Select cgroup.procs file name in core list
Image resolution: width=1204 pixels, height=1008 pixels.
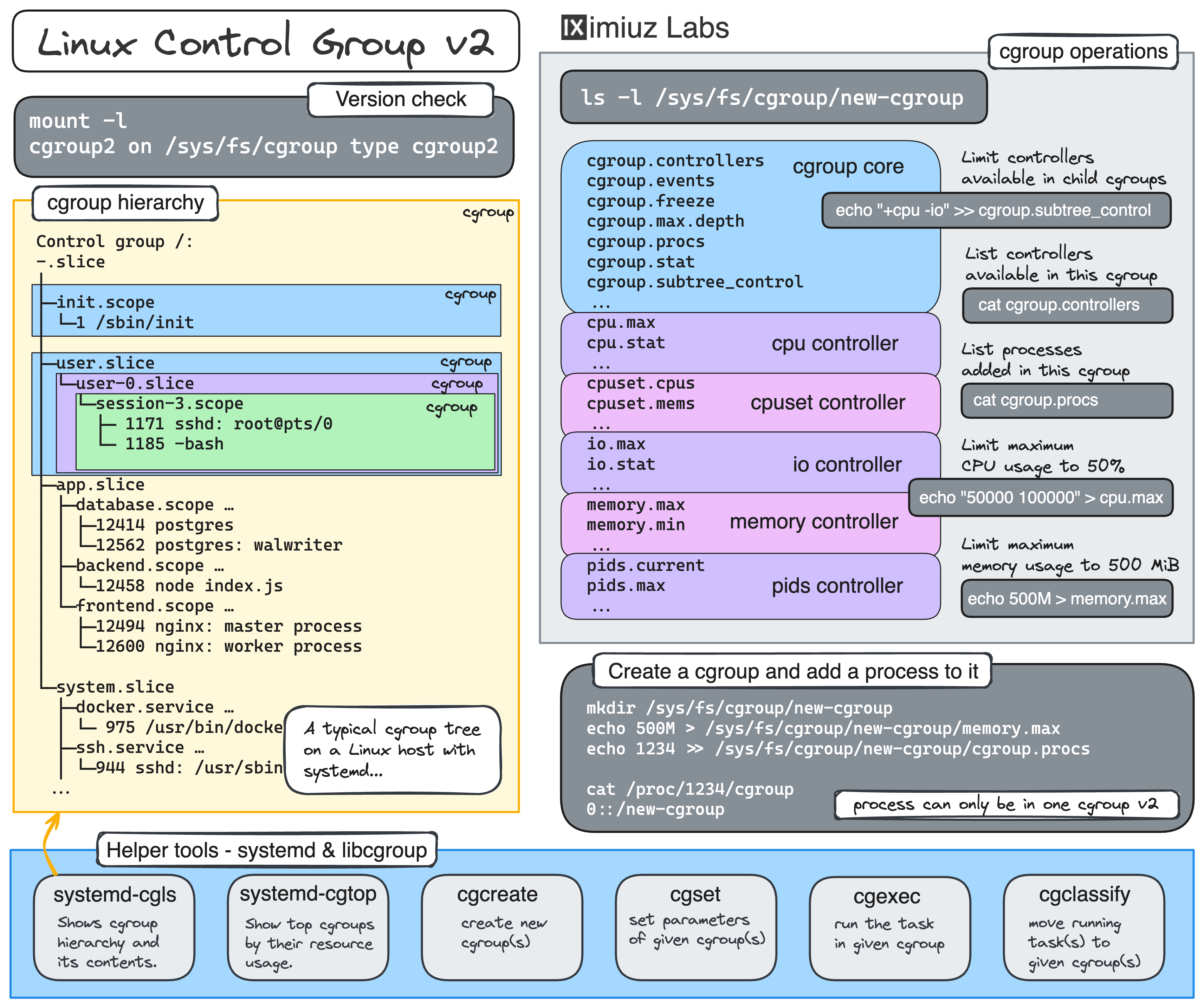(646, 241)
